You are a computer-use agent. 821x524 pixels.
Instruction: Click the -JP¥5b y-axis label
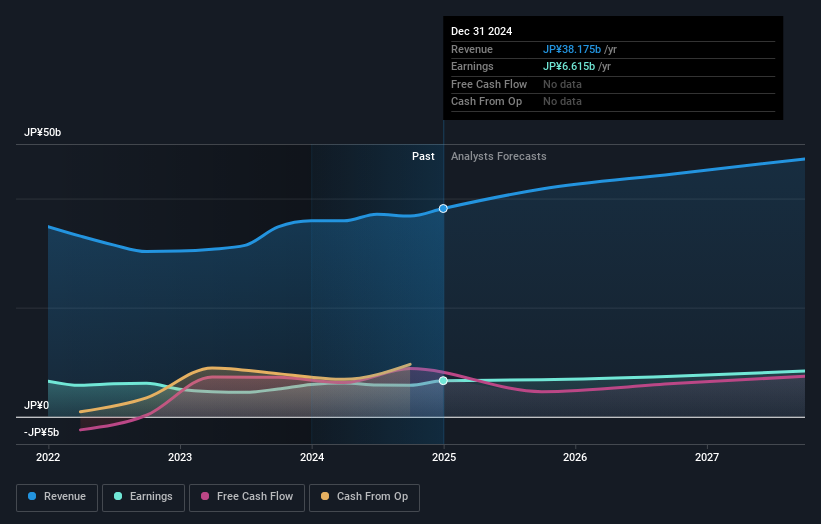pos(41,432)
